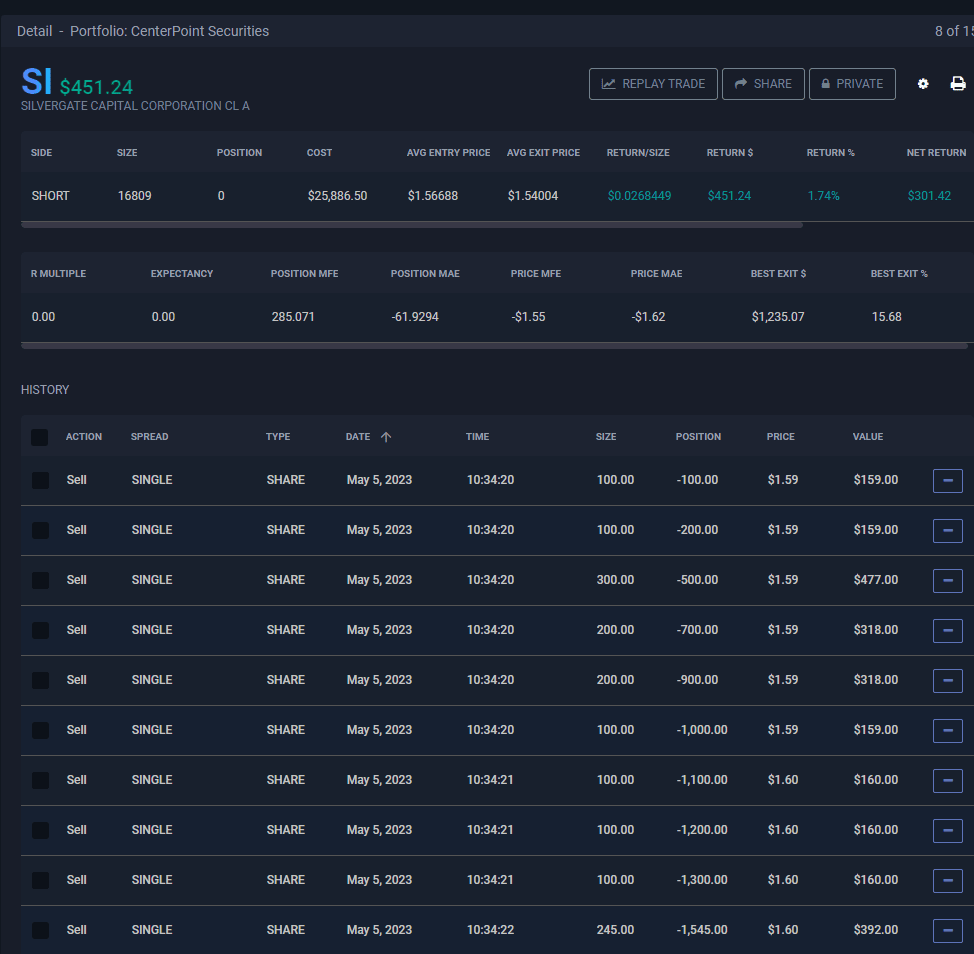Sort by Date column arrow

pos(386,437)
